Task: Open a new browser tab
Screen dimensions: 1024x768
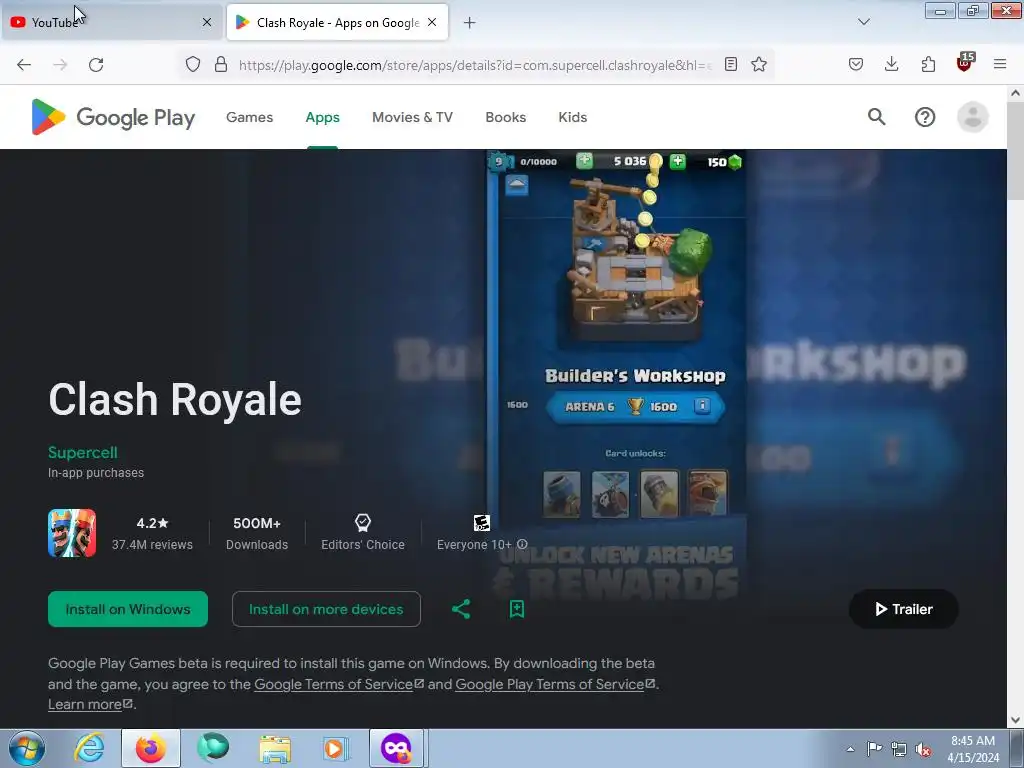Action: [469, 23]
